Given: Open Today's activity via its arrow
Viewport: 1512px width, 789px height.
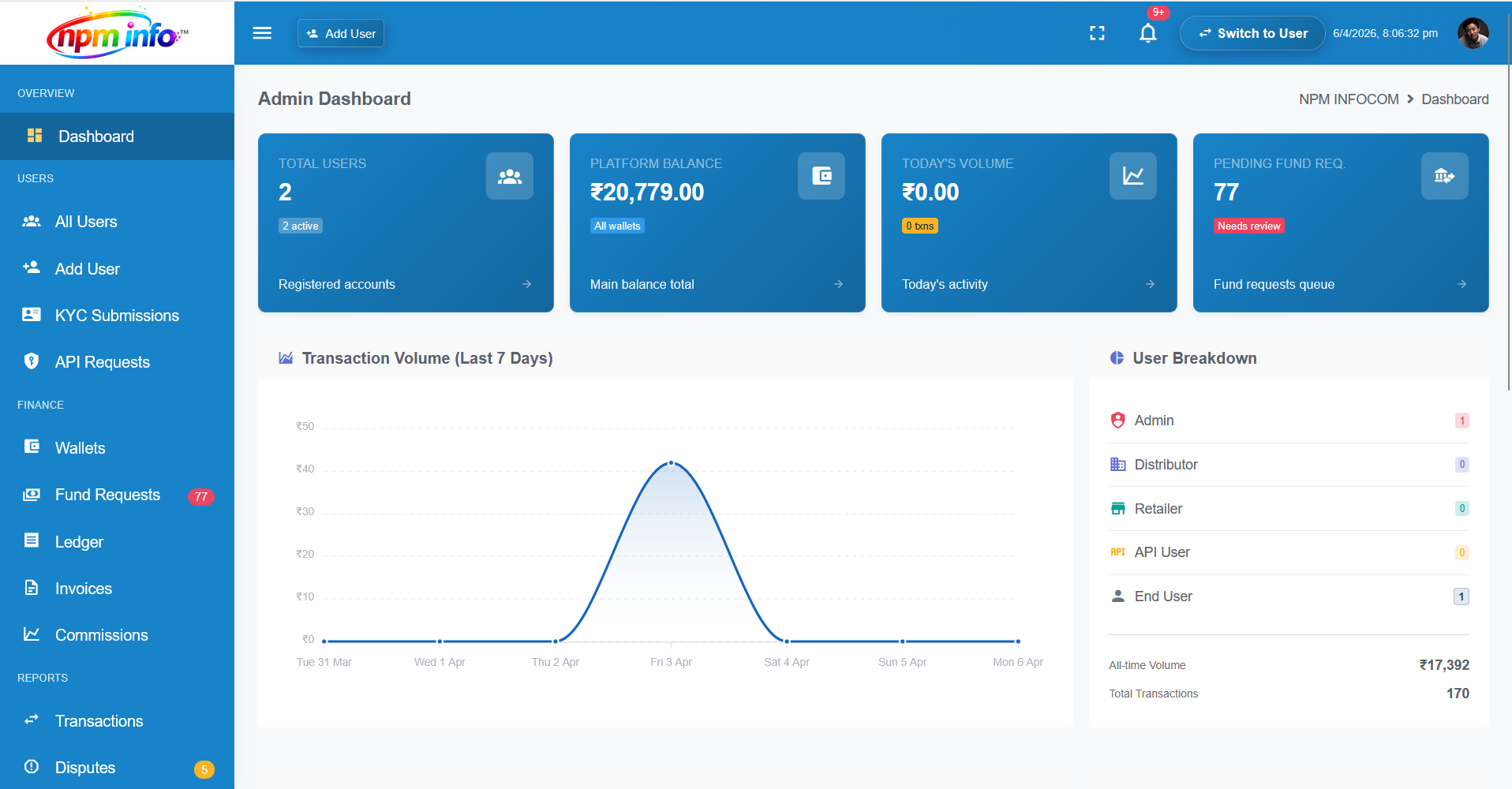Looking at the screenshot, I should 1150,284.
